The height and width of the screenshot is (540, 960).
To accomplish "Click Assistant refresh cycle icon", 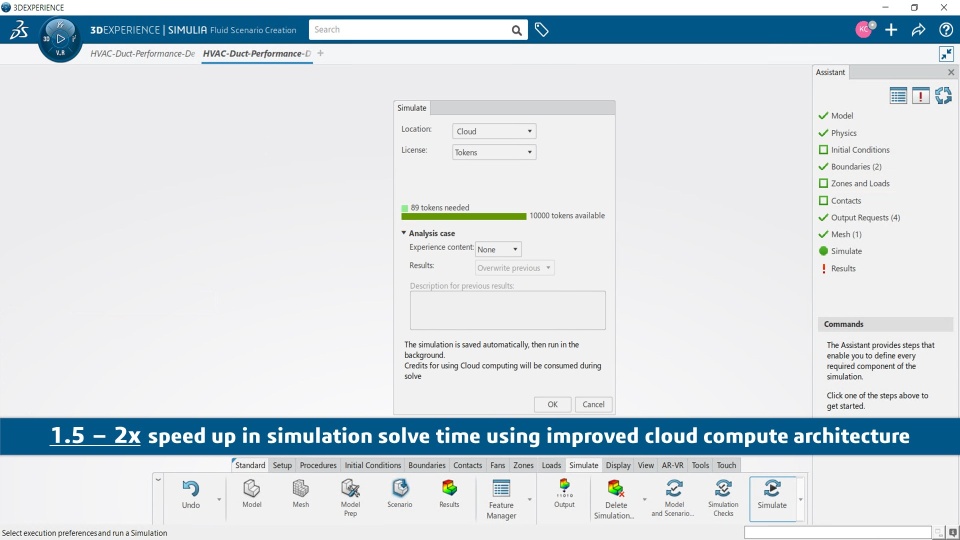I will (x=943, y=96).
